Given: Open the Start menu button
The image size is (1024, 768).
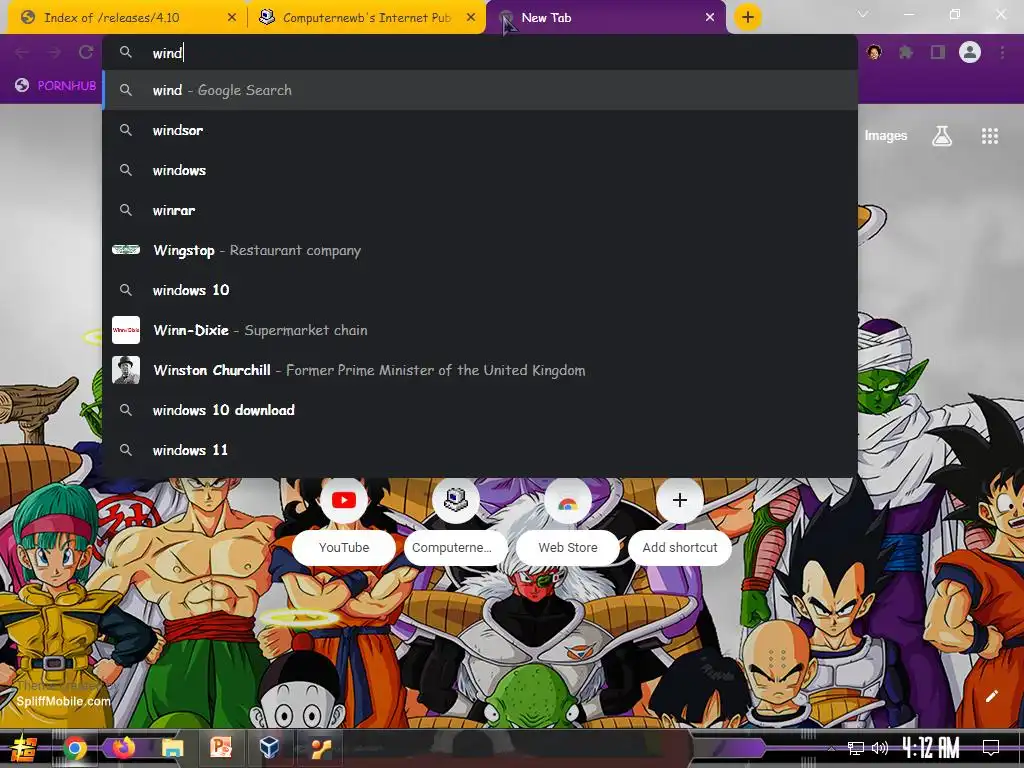Looking at the screenshot, I should pyautogui.click(x=24, y=748).
